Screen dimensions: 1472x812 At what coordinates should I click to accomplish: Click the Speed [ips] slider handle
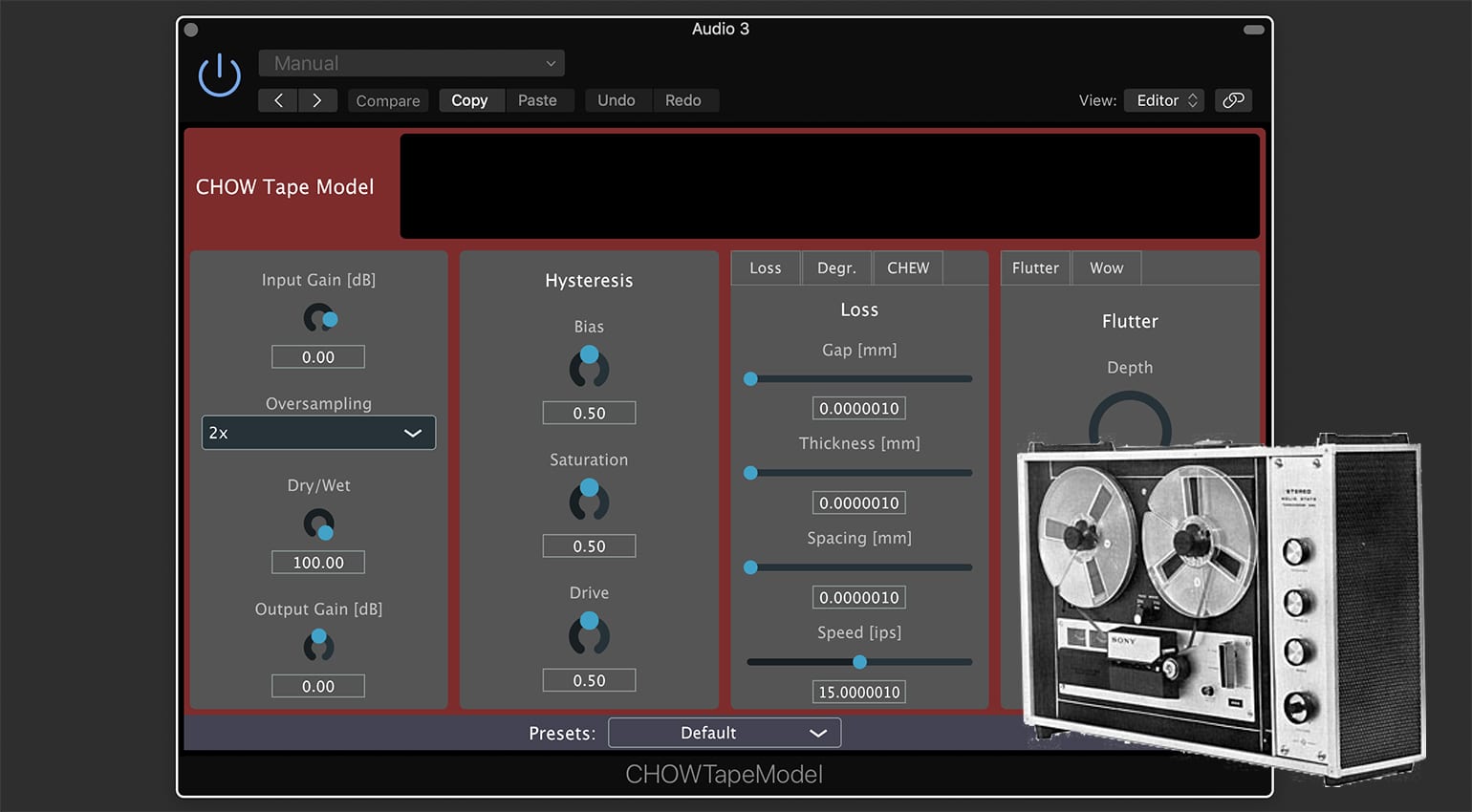(x=859, y=662)
